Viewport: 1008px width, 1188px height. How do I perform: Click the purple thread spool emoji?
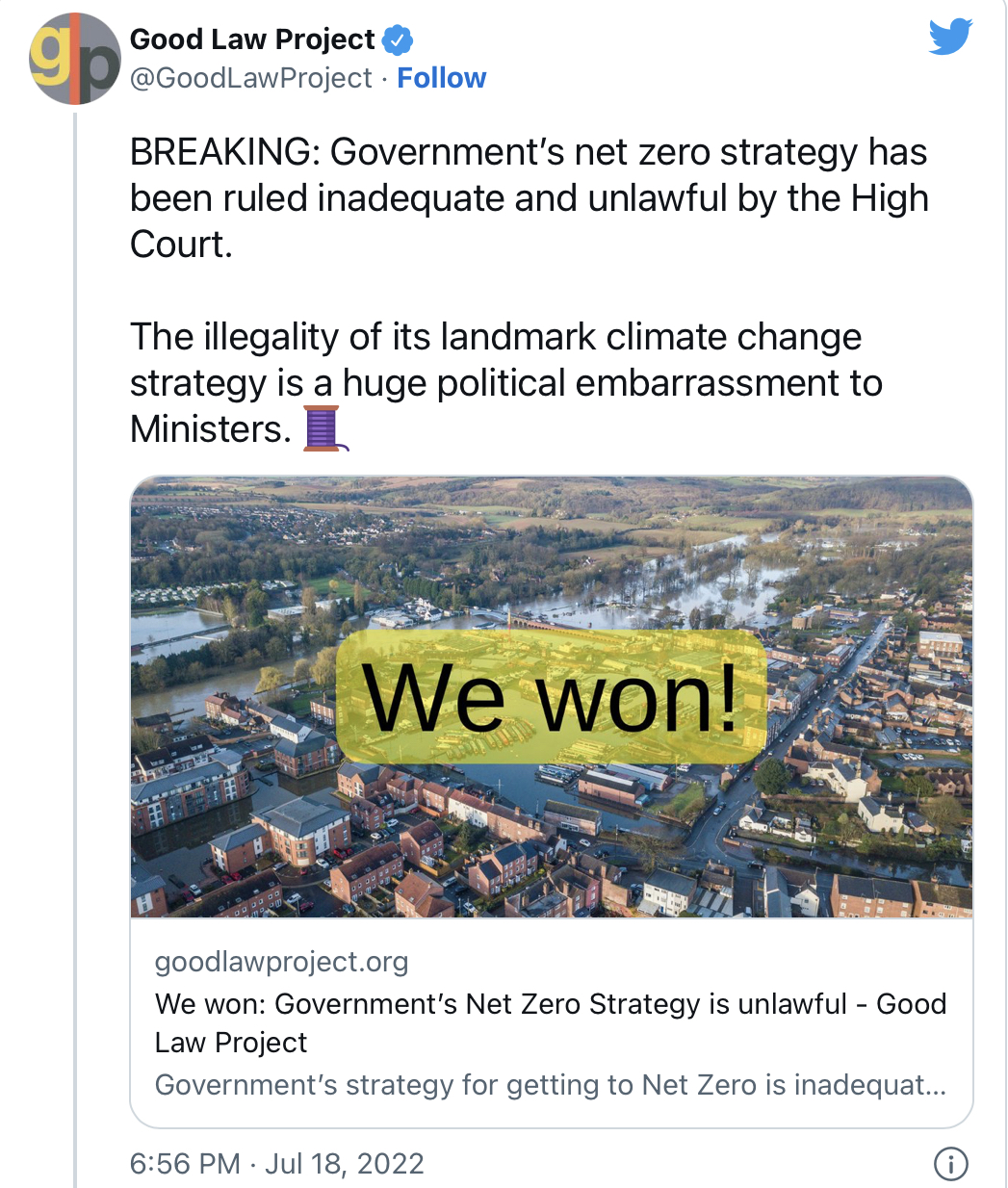point(324,429)
